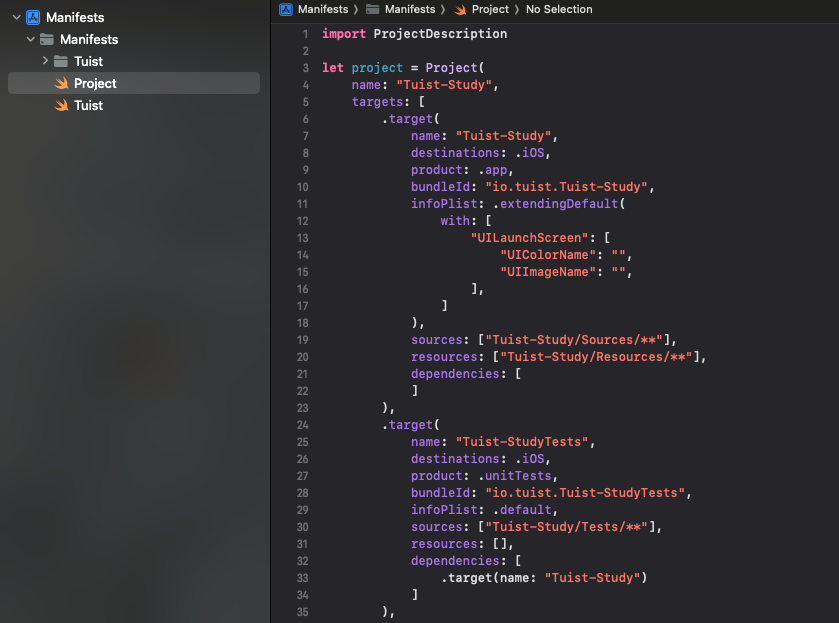Click the "Tuist-Study/Tests/**" string
The width and height of the screenshot is (839, 623).
pos(566,527)
